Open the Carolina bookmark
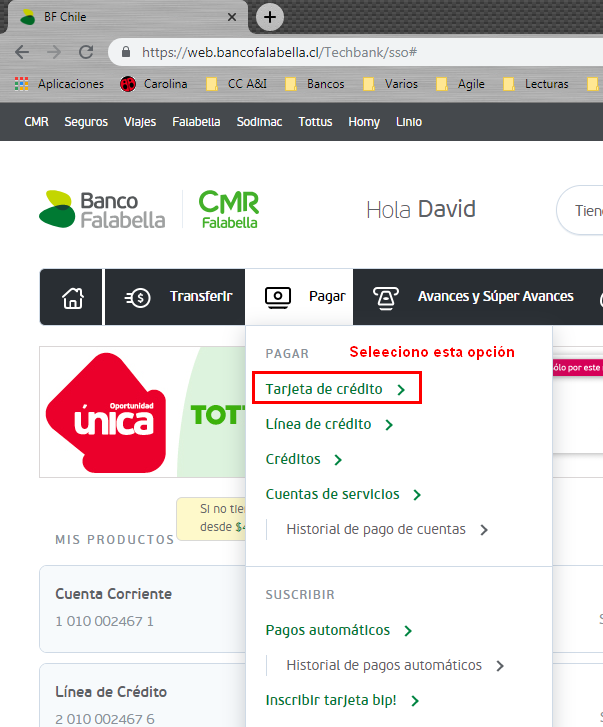Image resolution: width=603 pixels, height=727 pixels. pos(154,84)
